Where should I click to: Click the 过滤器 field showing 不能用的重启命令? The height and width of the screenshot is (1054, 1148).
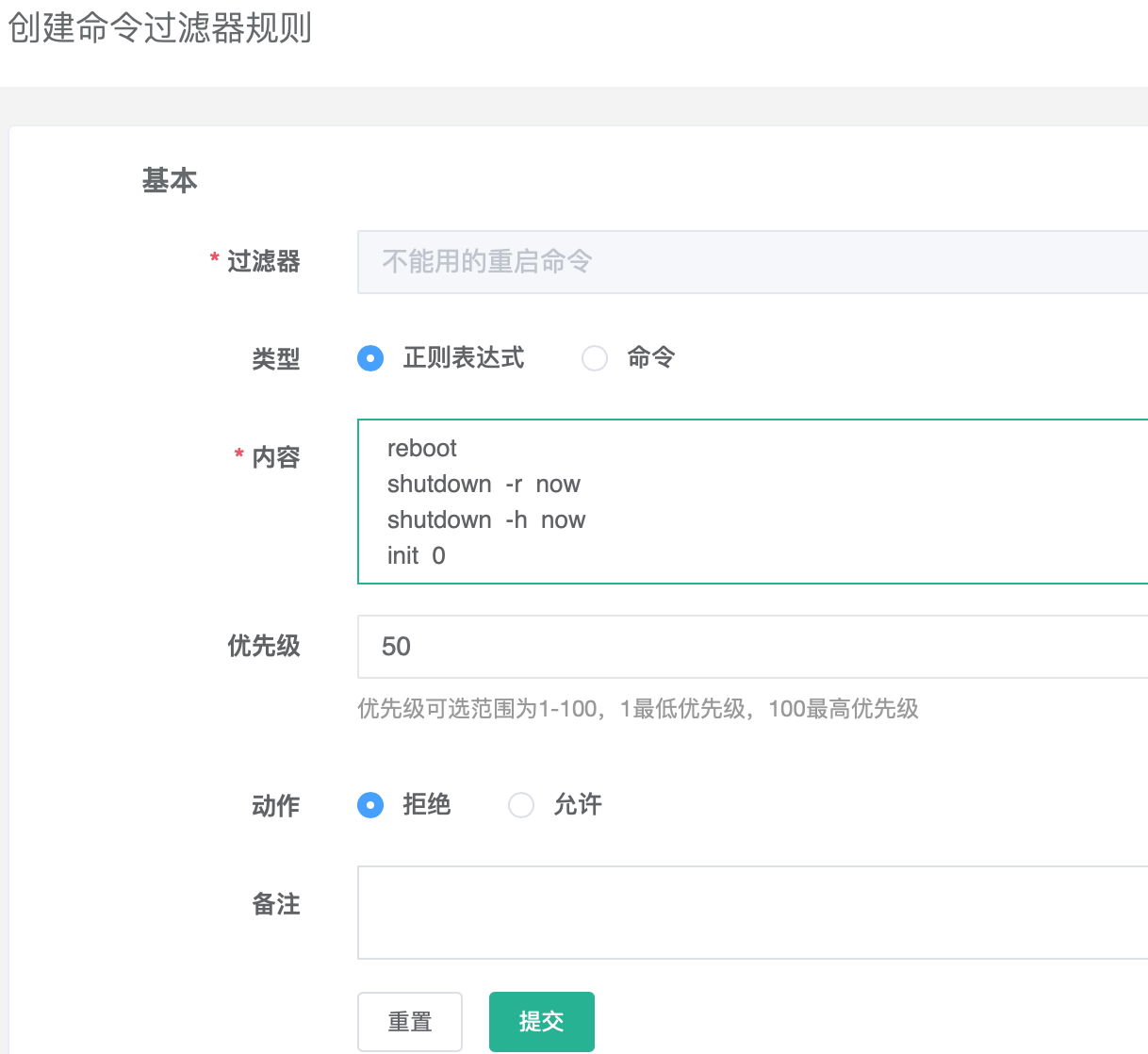pyautogui.click(x=753, y=262)
